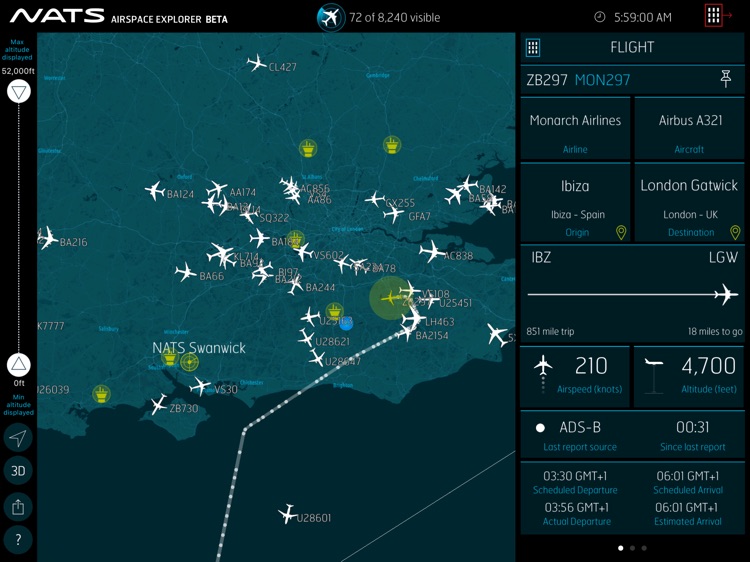Screen dimensions: 750x562
Task: Click the flight panel grid icon
Action: pyautogui.click(x=533, y=47)
